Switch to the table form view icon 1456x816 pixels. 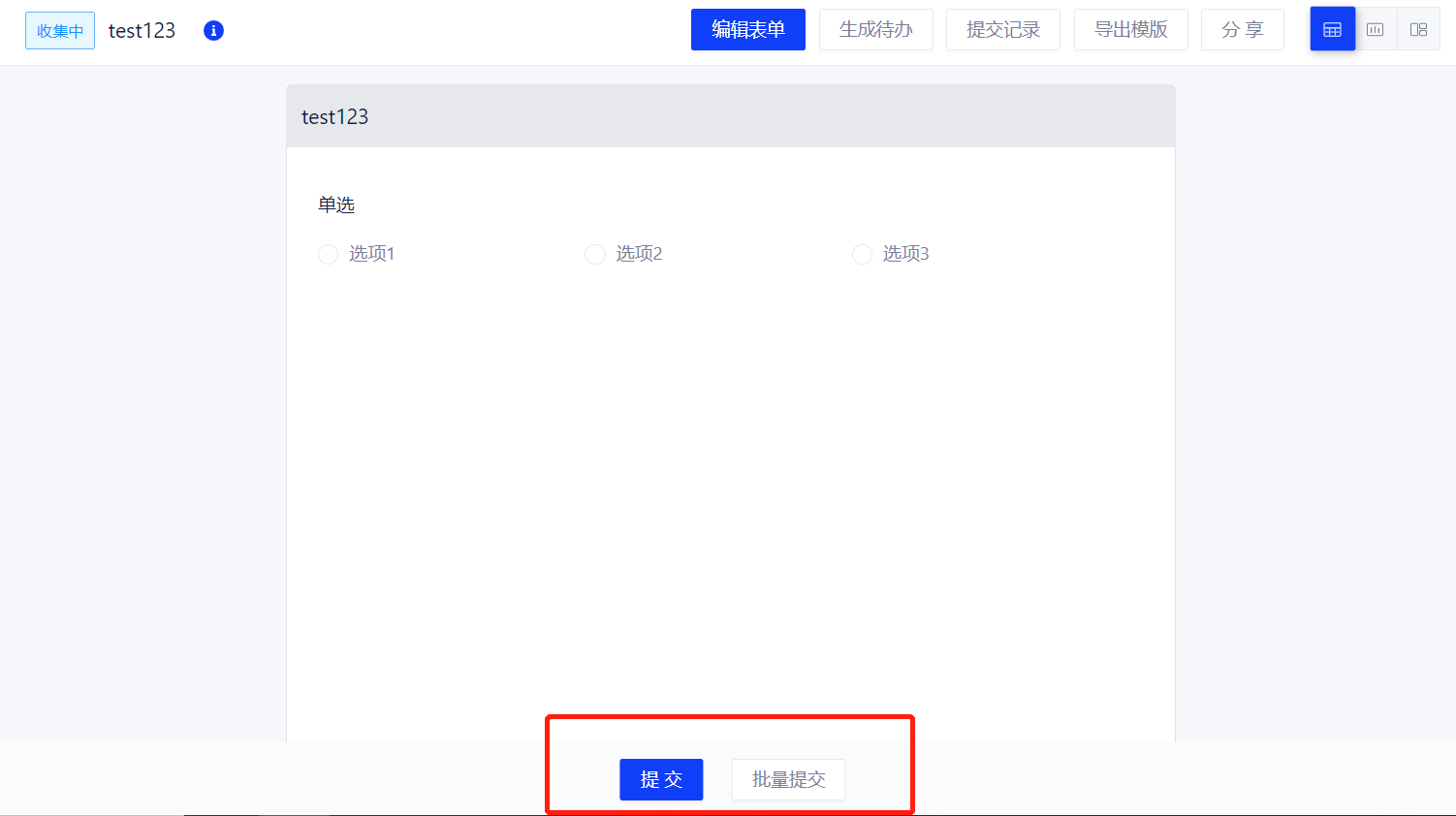tap(1332, 30)
